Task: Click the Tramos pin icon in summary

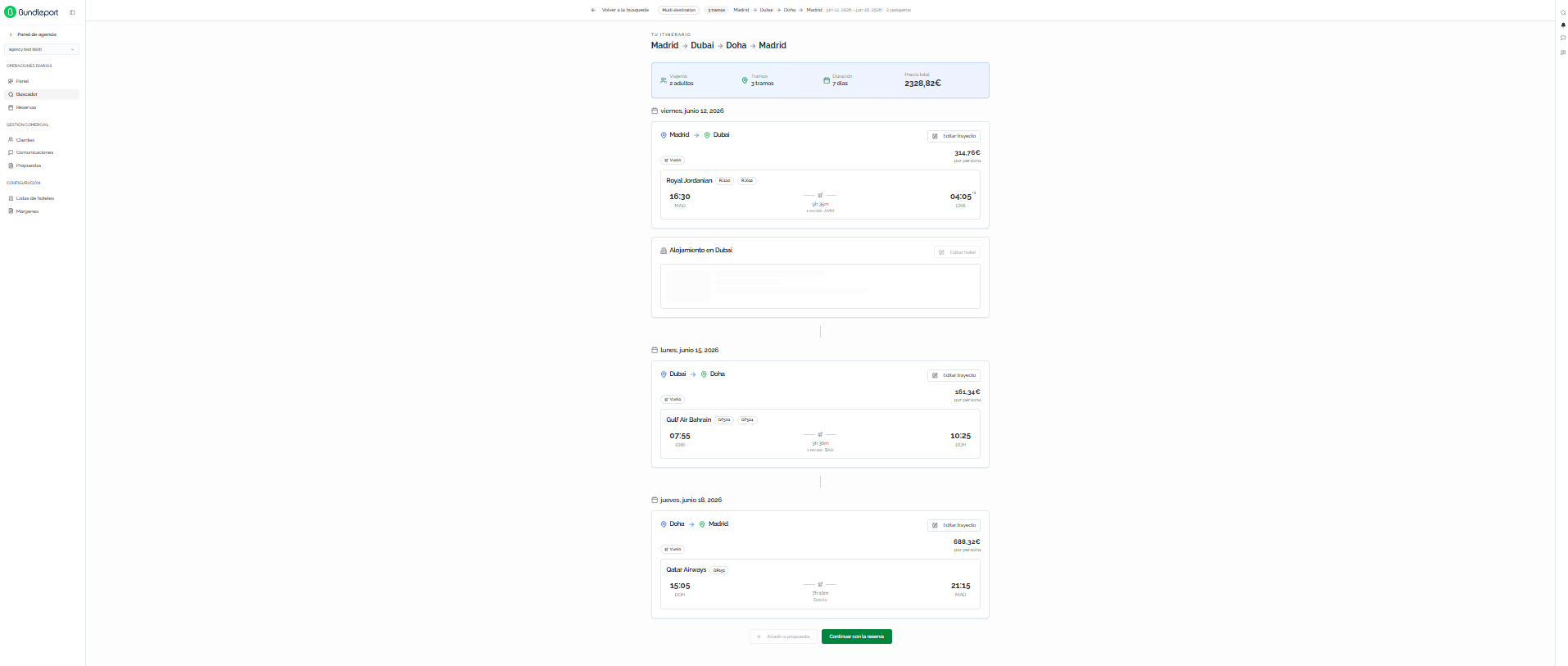Action: [x=745, y=80]
